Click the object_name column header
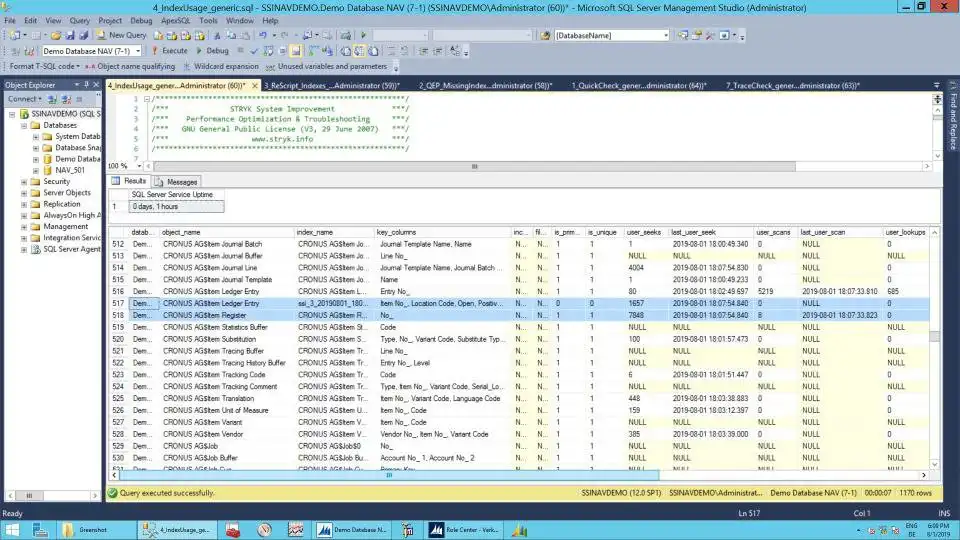 tap(227, 233)
